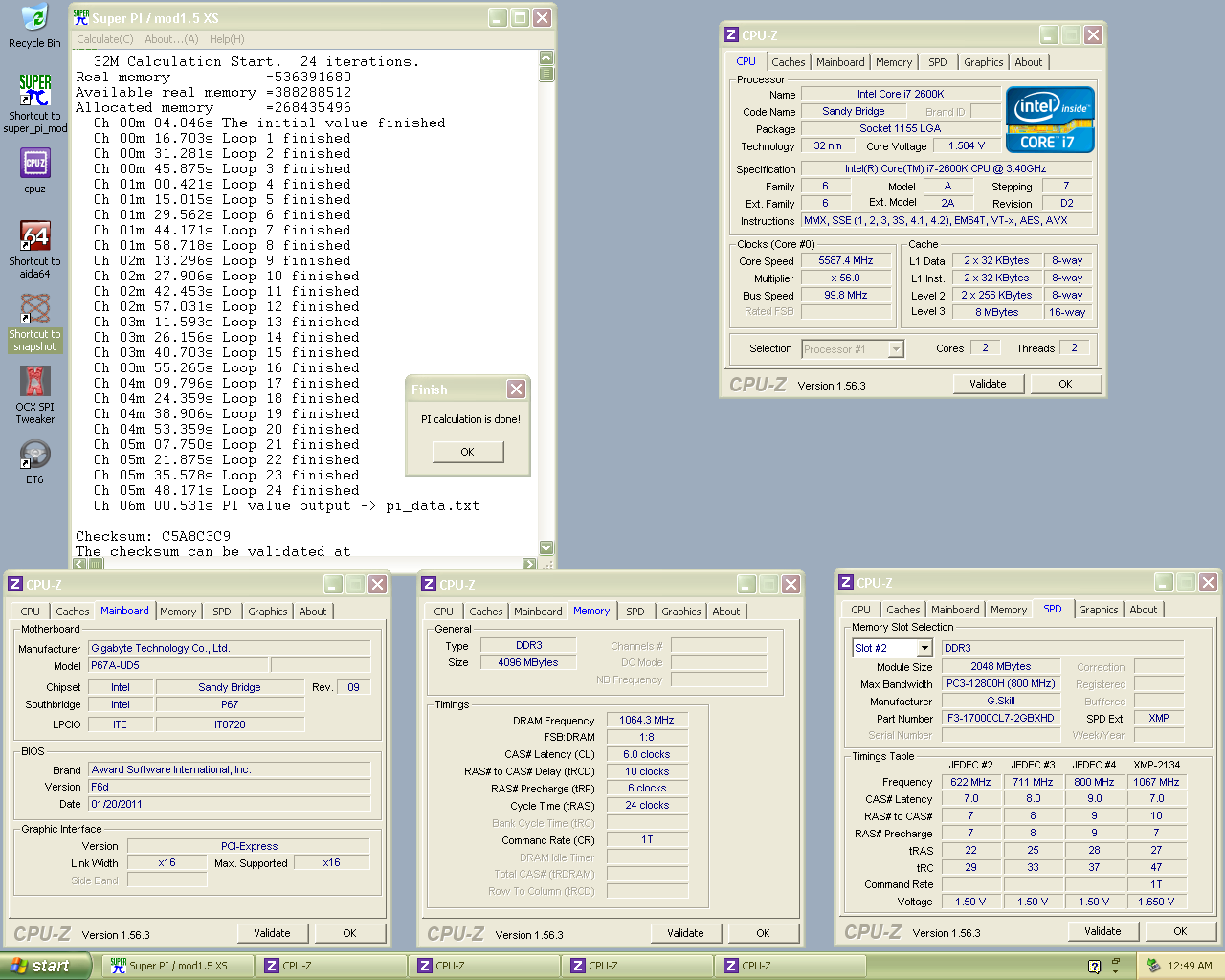Switch to the Caches tab in top CPU-Z

(x=788, y=62)
